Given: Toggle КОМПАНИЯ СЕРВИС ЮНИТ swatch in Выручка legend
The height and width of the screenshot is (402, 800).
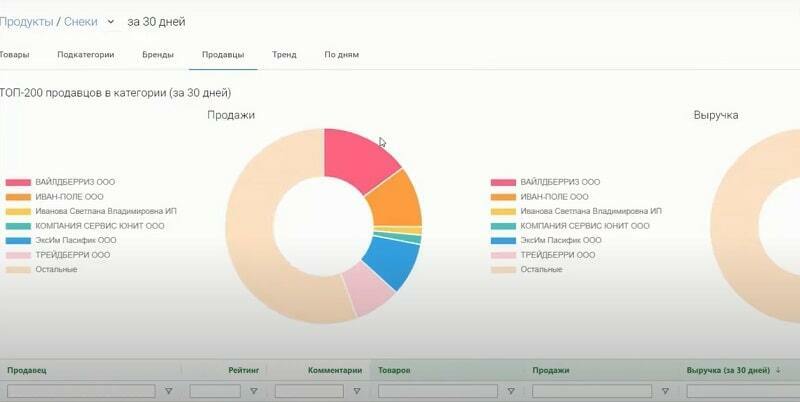Looking at the screenshot, I should pos(504,226).
